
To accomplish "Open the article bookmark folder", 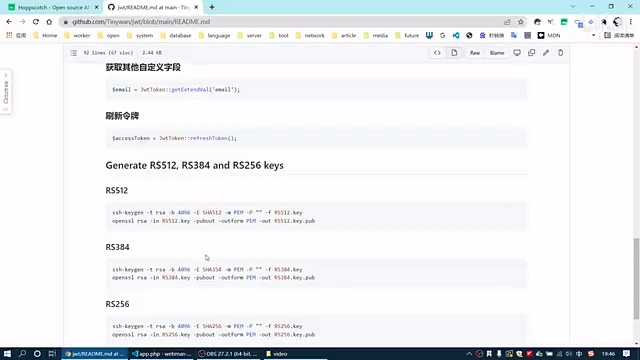I will point(344,36).
